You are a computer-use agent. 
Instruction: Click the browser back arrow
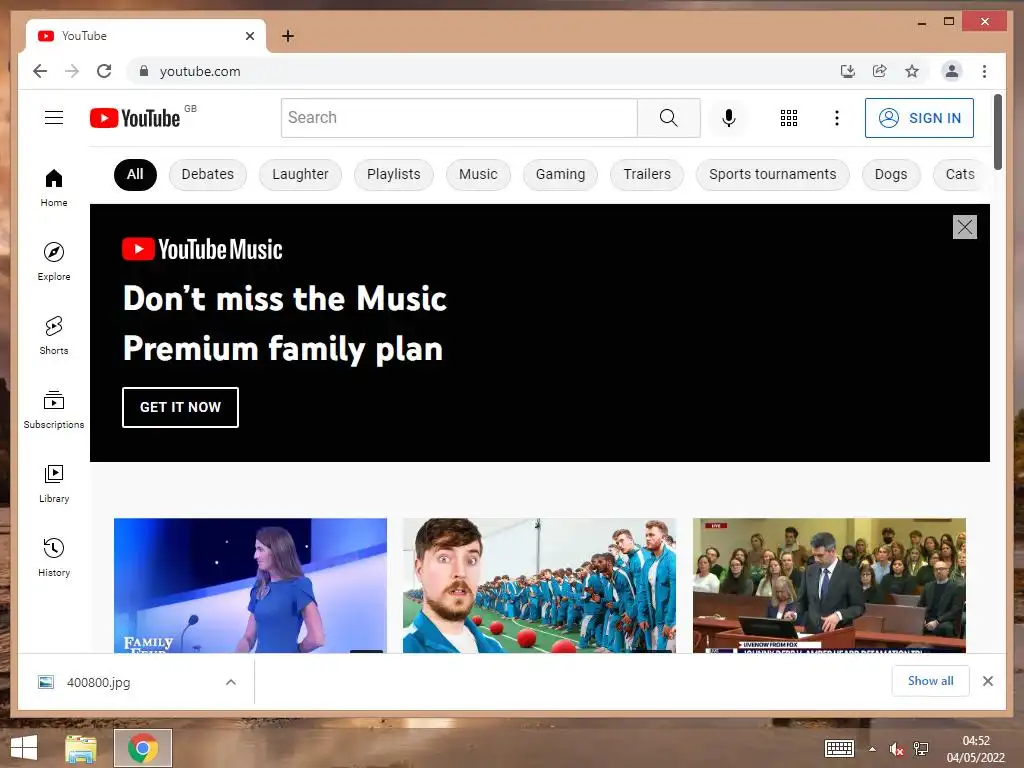pos(40,71)
